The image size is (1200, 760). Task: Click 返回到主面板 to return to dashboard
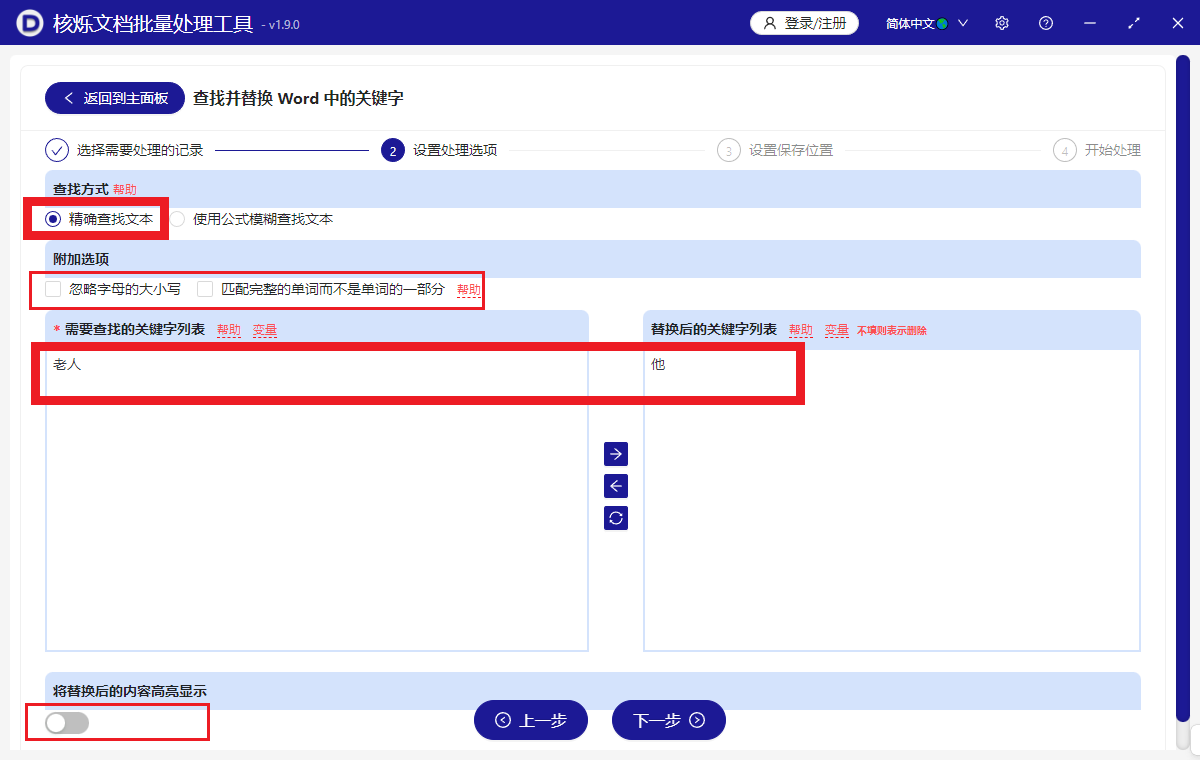114,98
